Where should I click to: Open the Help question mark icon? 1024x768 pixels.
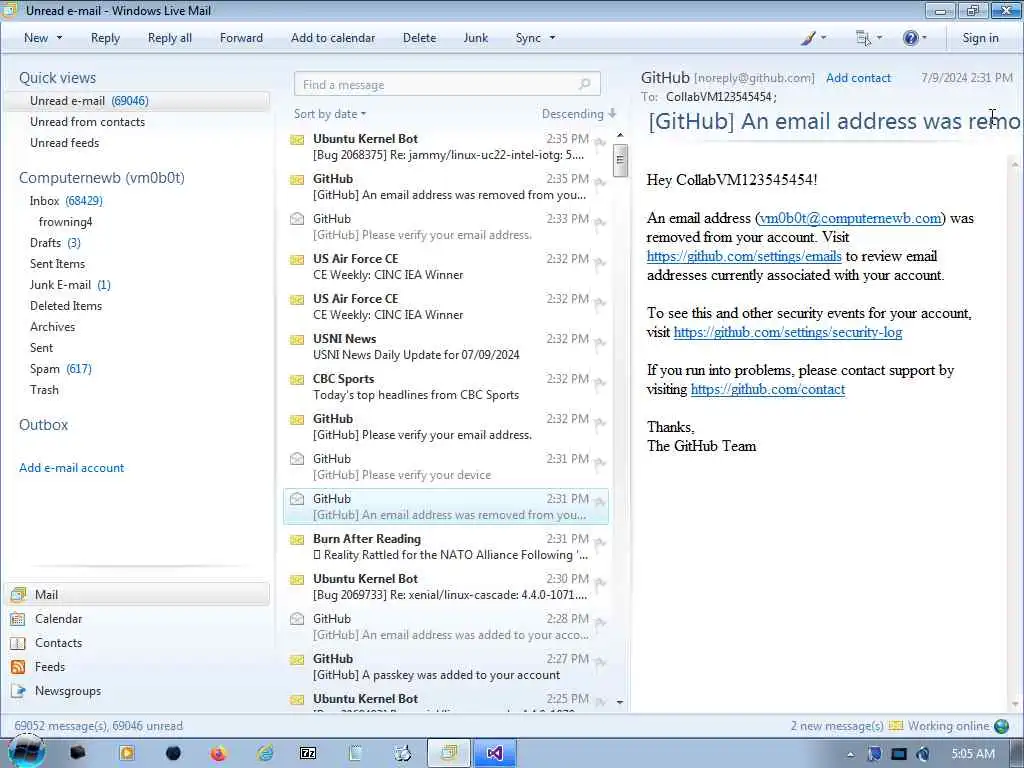910,38
